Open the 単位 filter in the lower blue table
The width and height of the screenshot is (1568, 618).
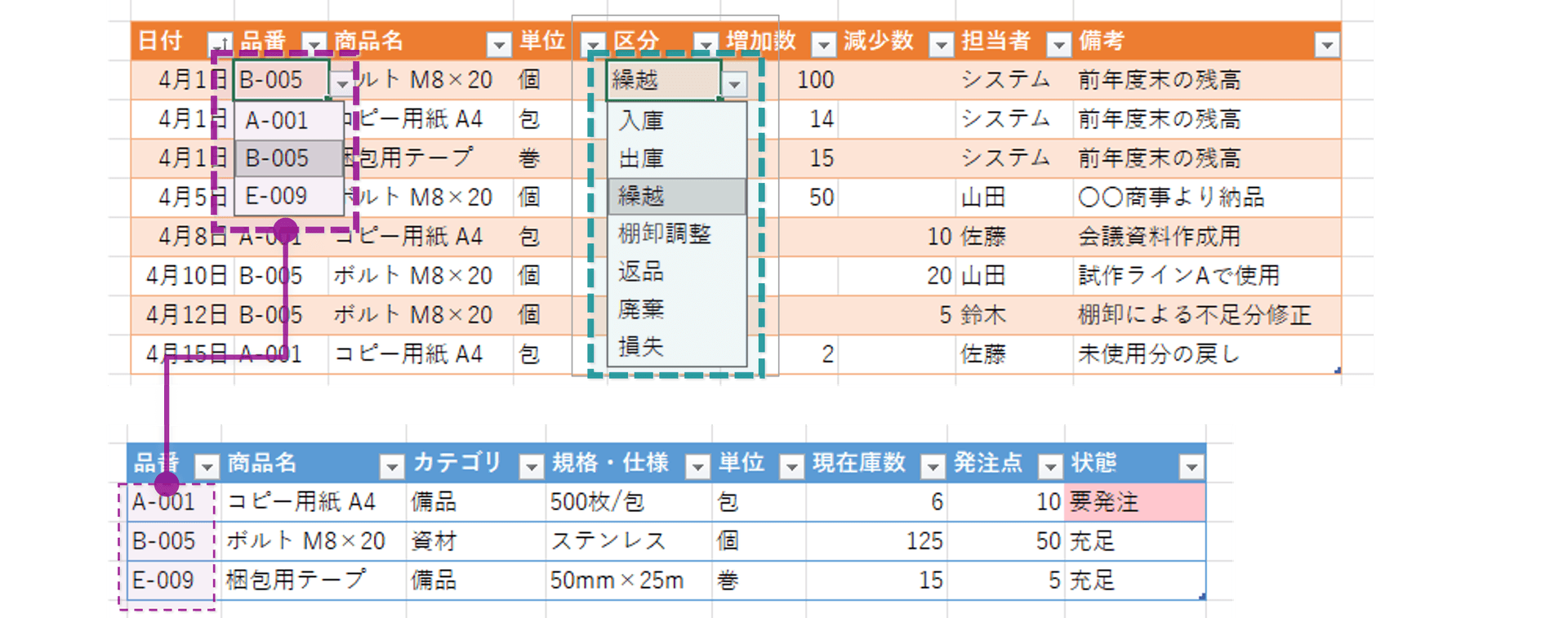[791, 466]
